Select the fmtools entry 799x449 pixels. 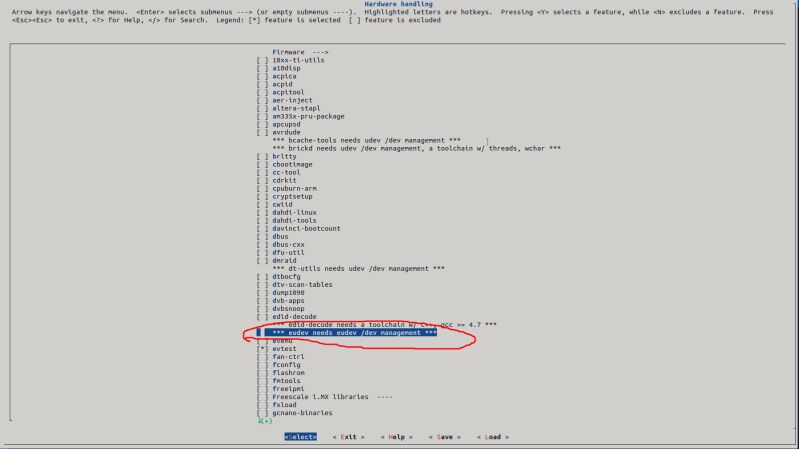coord(286,381)
